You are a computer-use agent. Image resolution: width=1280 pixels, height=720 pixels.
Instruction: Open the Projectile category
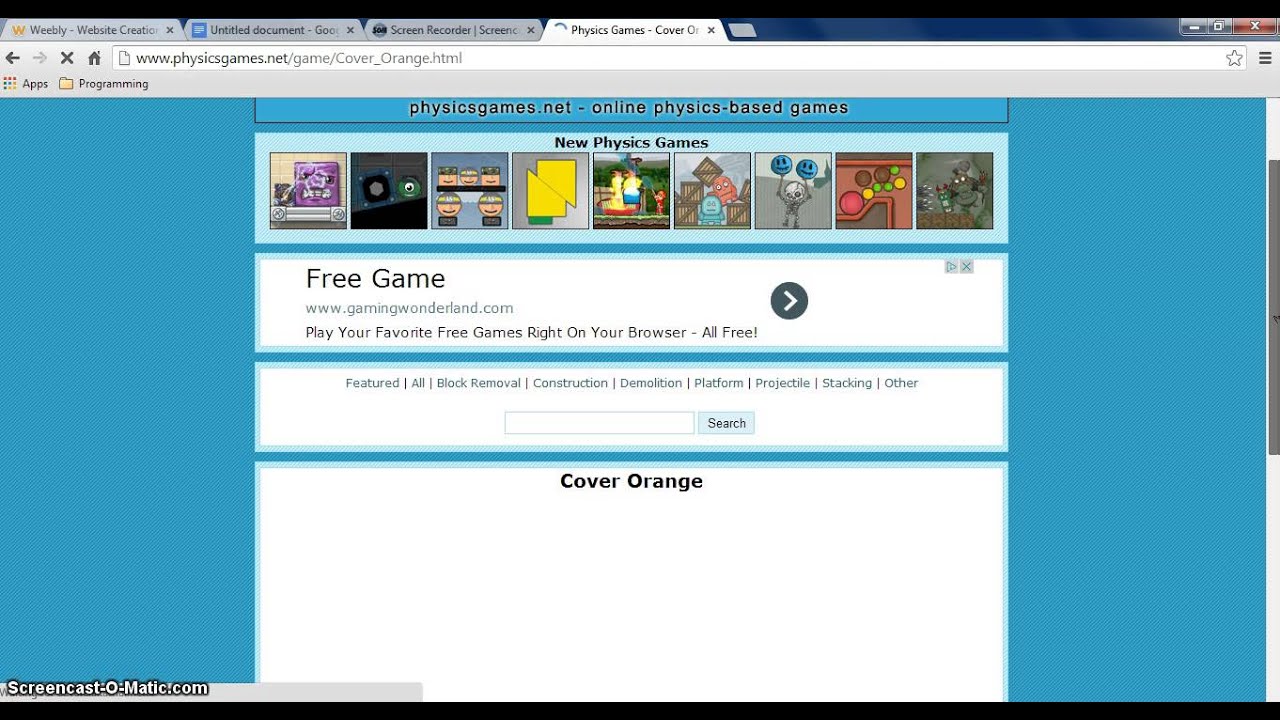tap(782, 383)
